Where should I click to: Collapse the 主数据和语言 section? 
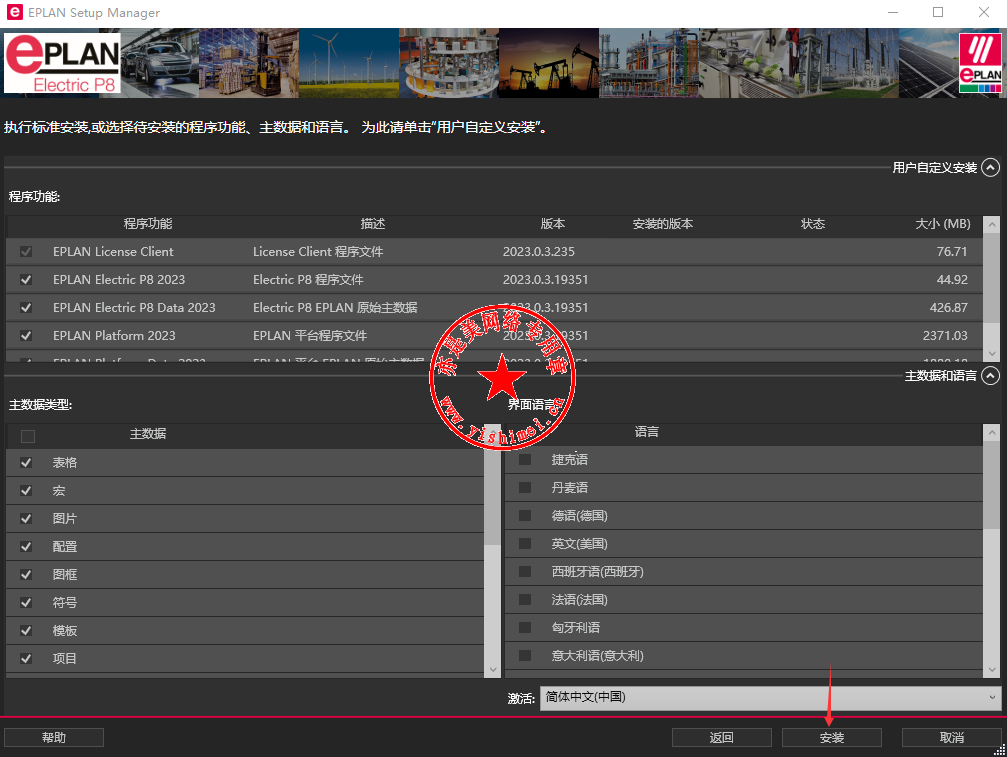(x=991, y=376)
